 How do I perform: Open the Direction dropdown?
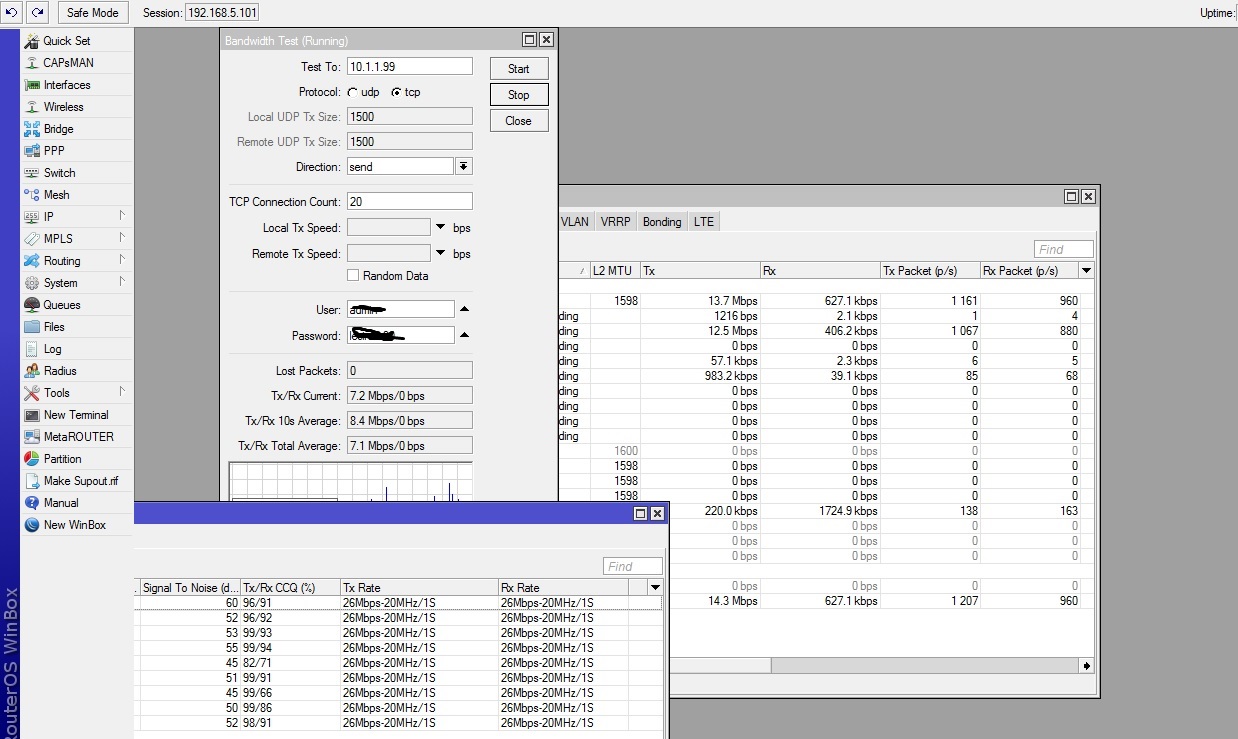(x=464, y=167)
